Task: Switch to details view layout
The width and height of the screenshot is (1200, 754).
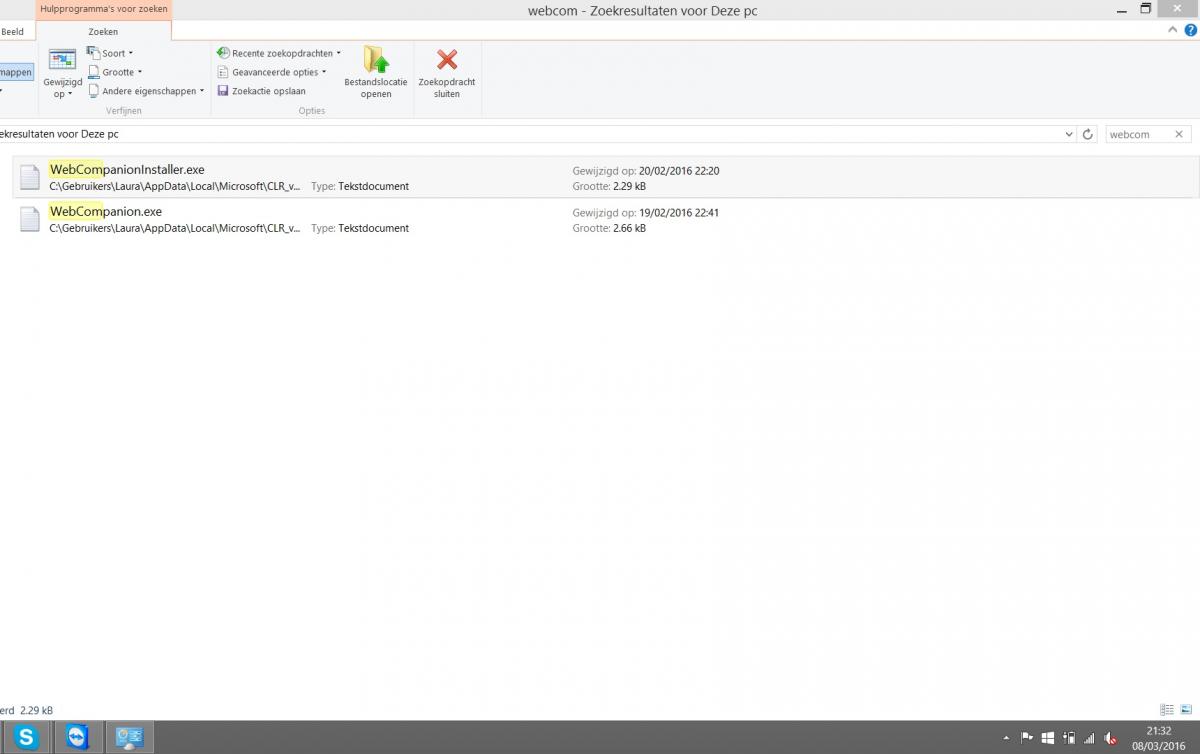Action: click(1167, 710)
